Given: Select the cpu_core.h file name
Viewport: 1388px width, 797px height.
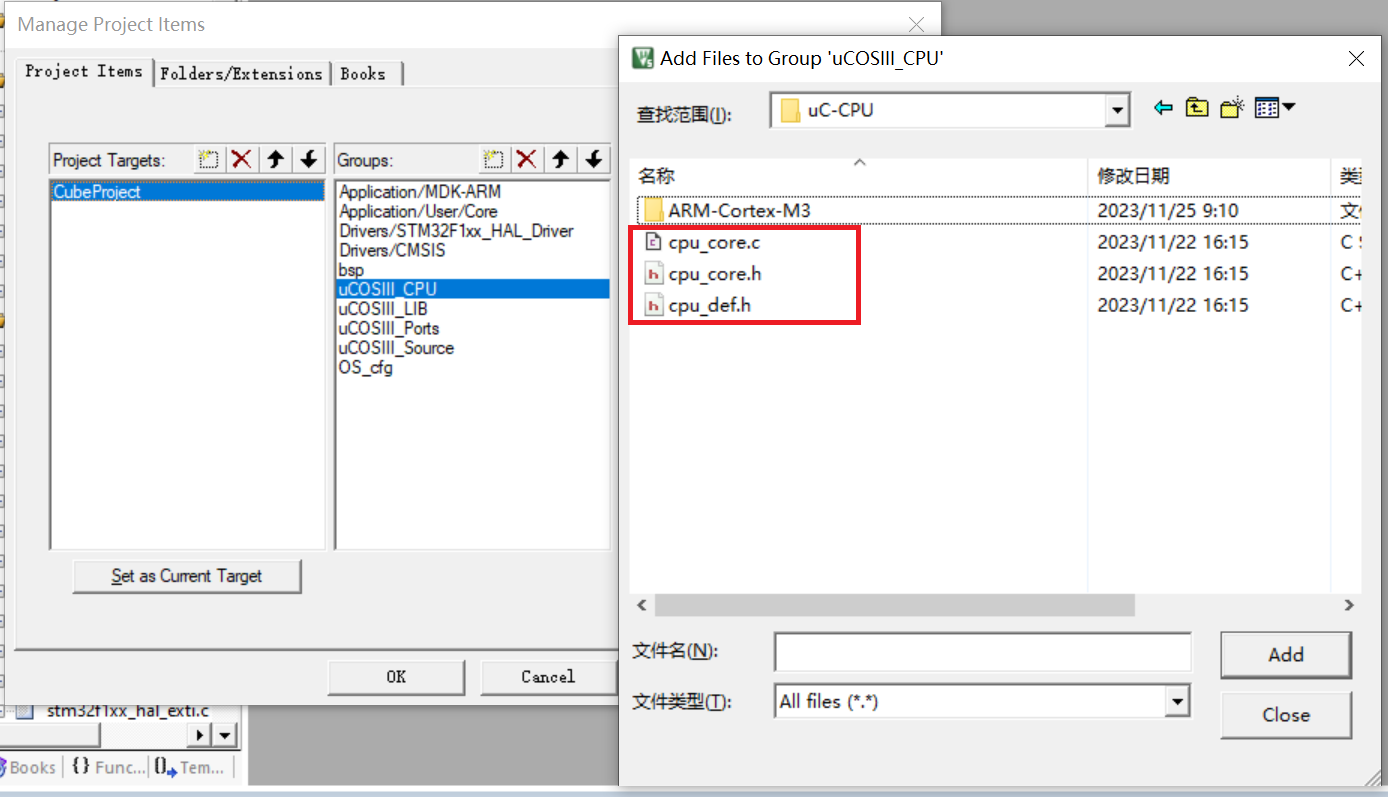Looking at the screenshot, I should 717,273.
